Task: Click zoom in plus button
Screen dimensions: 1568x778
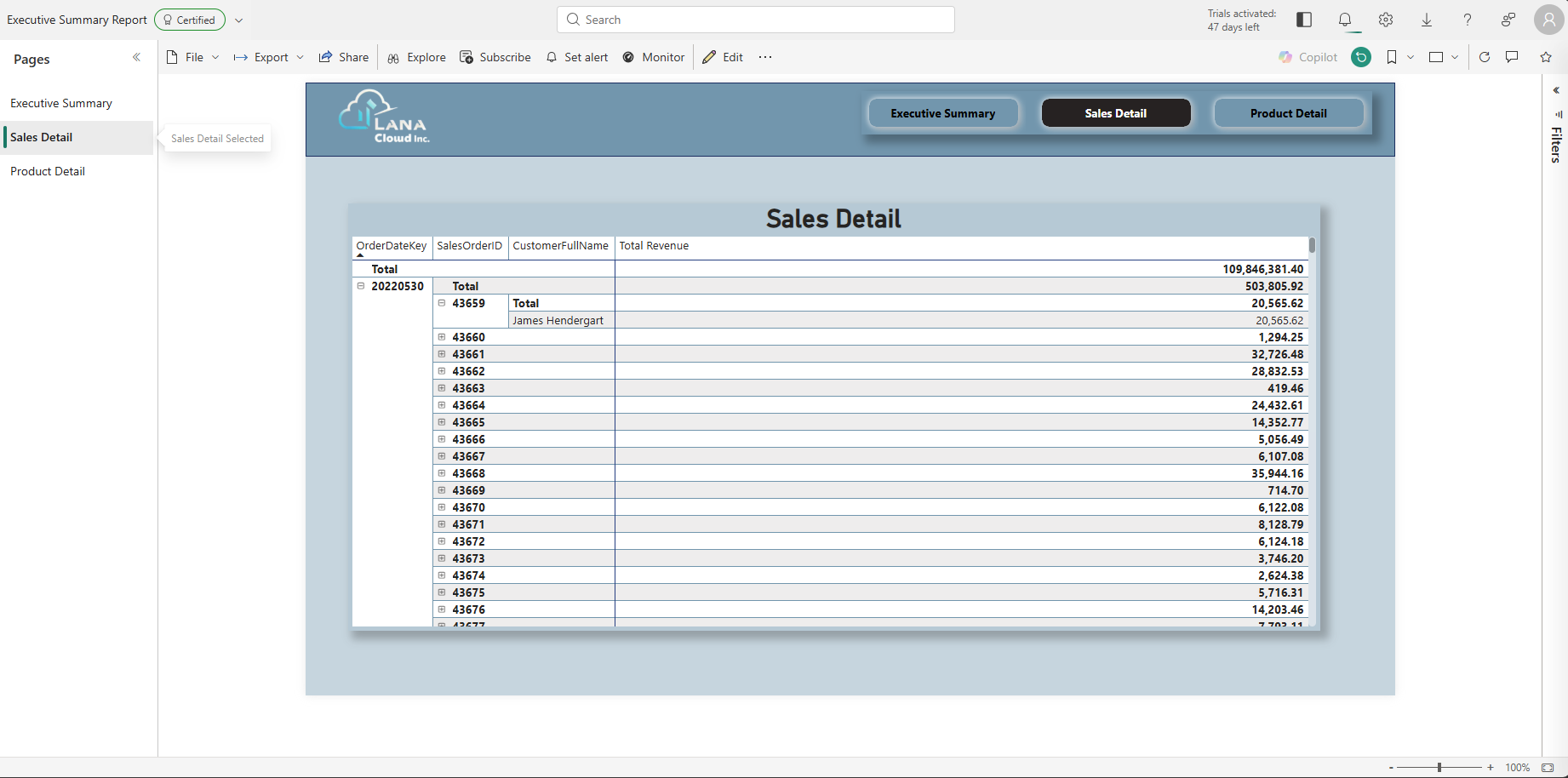Action: tap(1491, 768)
